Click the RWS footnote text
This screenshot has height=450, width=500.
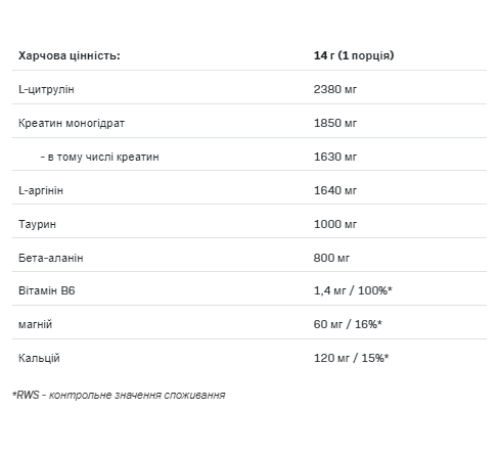tap(119, 395)
